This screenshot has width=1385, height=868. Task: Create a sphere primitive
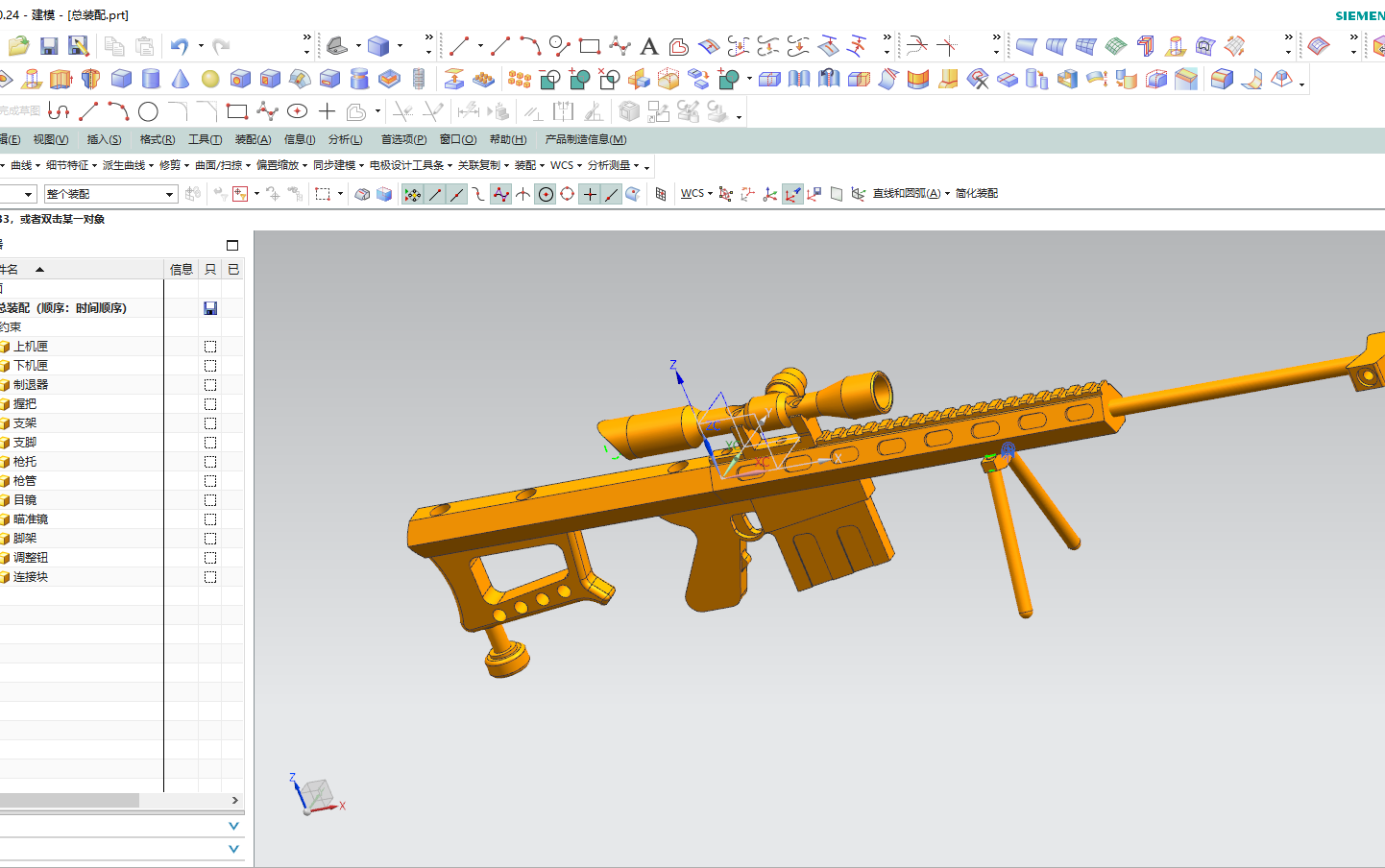click(x=210, y=79)
